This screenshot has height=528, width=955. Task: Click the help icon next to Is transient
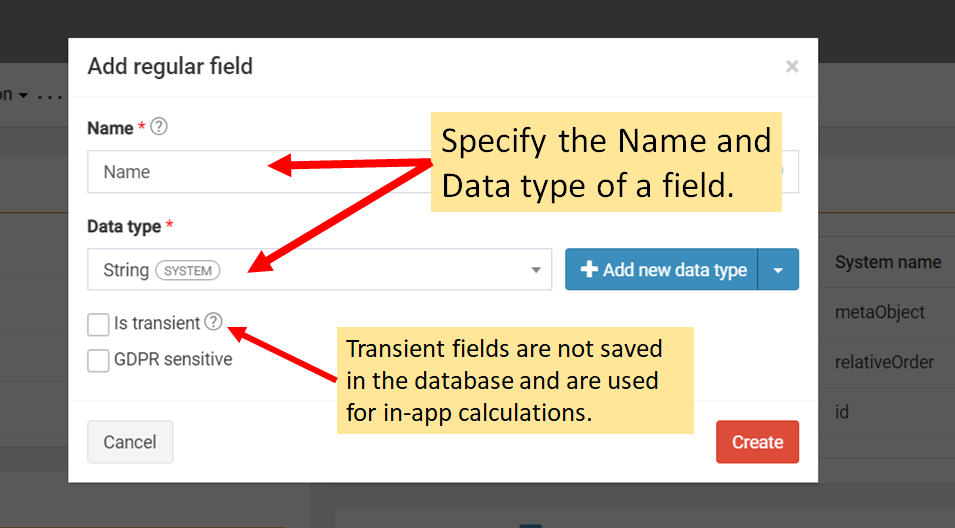coord(213,322)
